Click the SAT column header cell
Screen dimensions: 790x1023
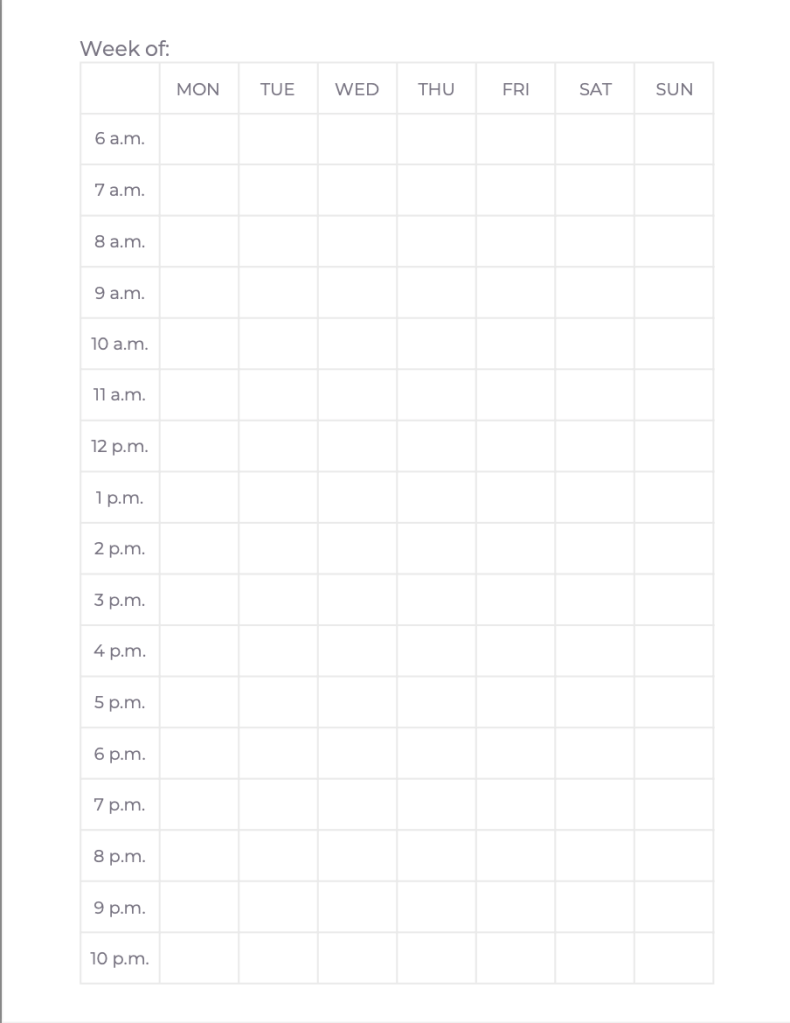[595, 89]
